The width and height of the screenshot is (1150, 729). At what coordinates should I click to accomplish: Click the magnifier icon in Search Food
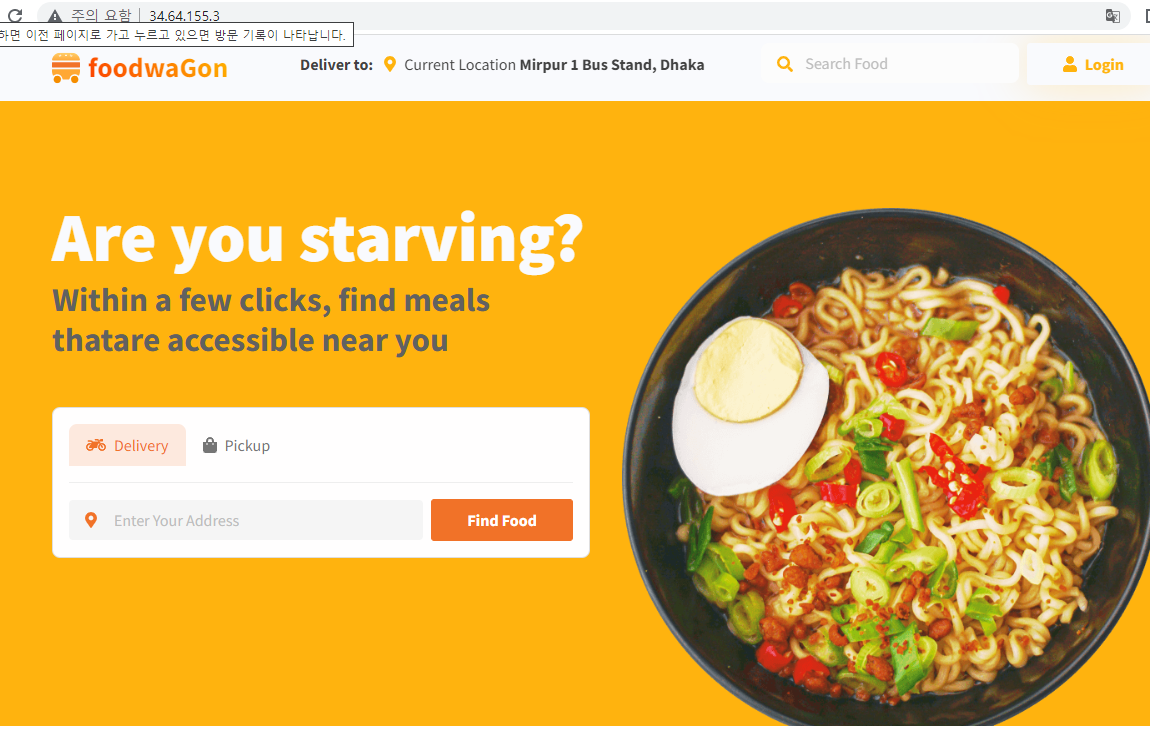(x=785, y=64)
